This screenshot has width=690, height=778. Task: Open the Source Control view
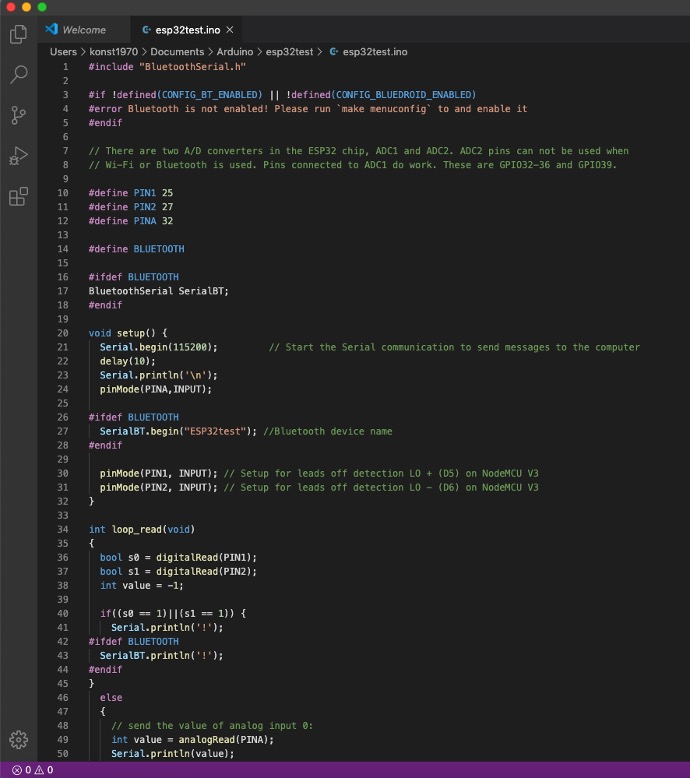click(x=18, y=115)
